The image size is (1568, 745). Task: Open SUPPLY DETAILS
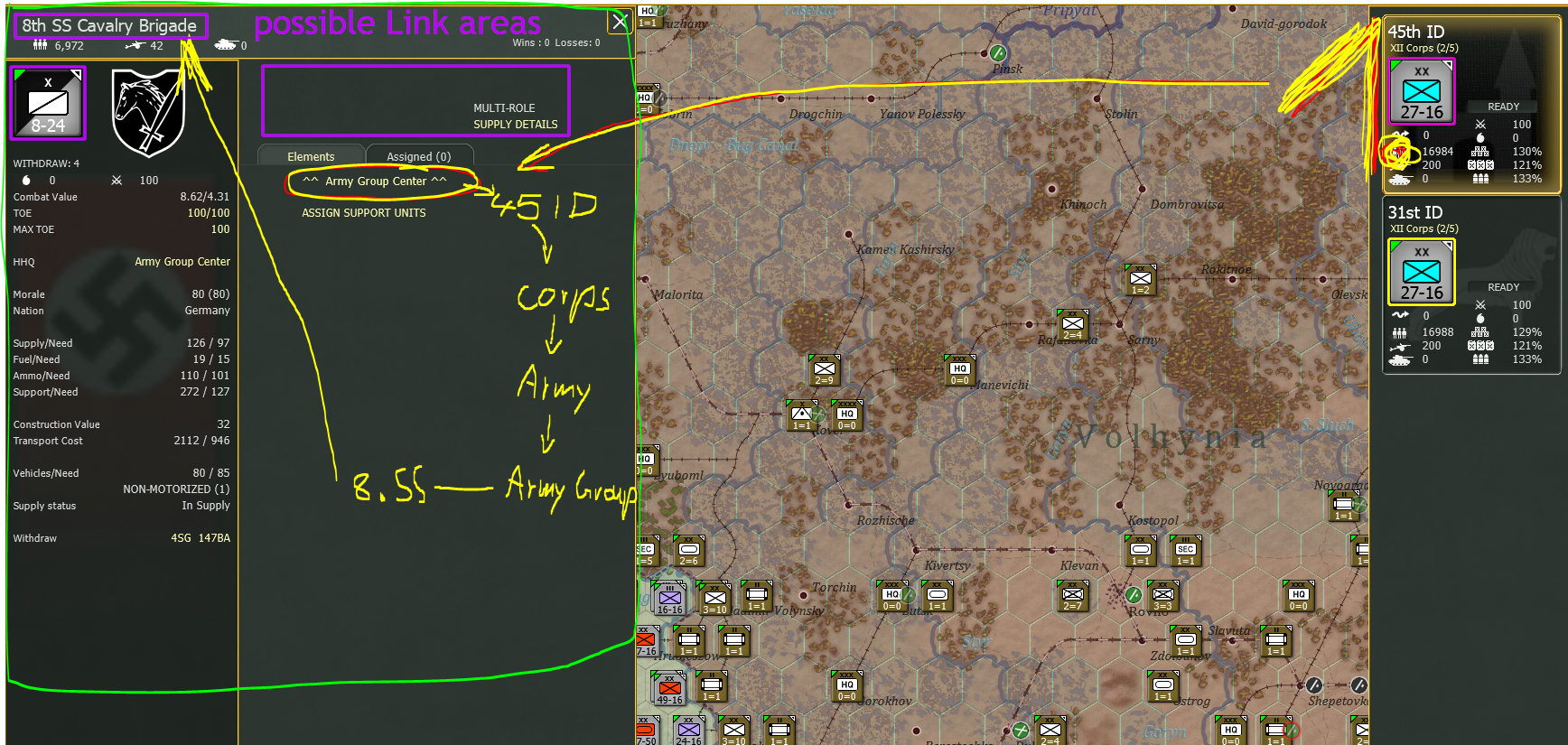pyautogui.click(x=516, y=125)
